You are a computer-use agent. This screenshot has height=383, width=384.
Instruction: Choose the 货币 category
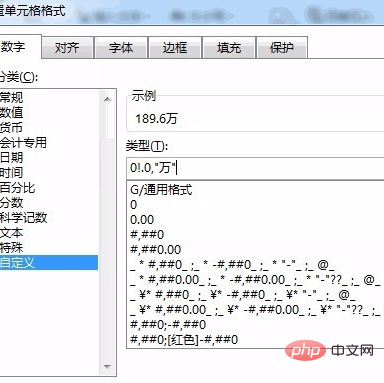[49, 128]
